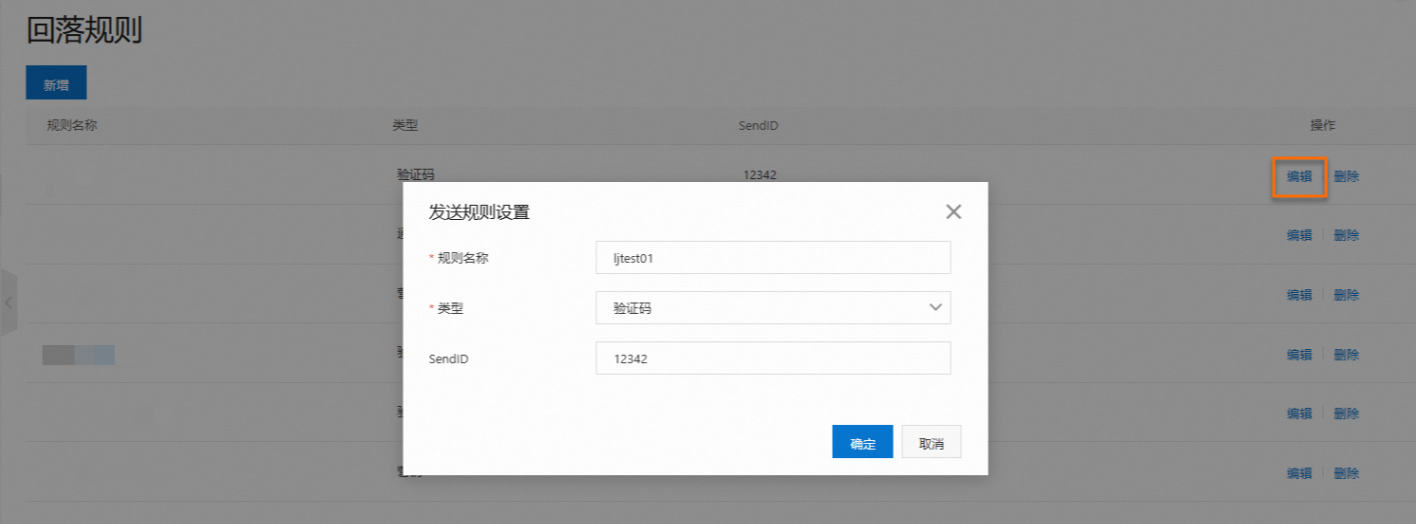Click 编辑 in the row with the blurred rule name
1416x524 pixels.
[x=1299, y=355]
